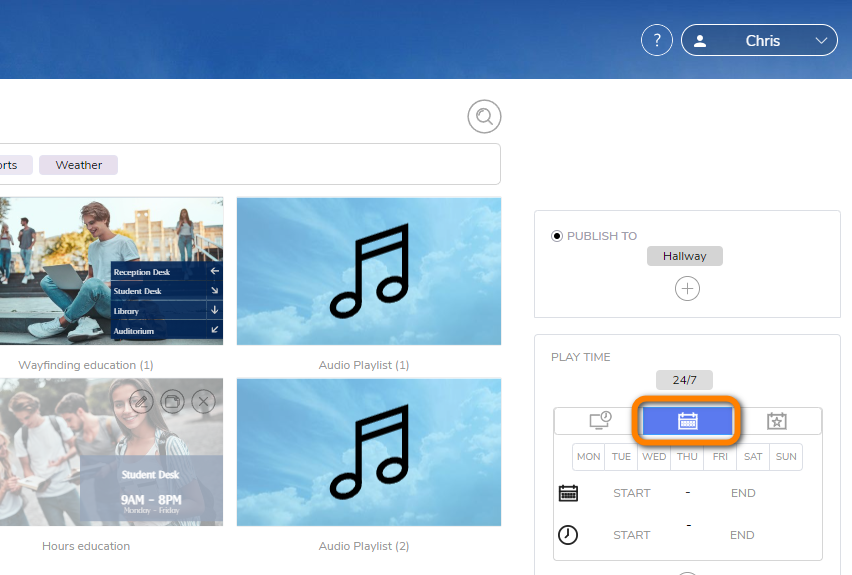Toggle MON day

pyautogui.click(x=588, y=457)
